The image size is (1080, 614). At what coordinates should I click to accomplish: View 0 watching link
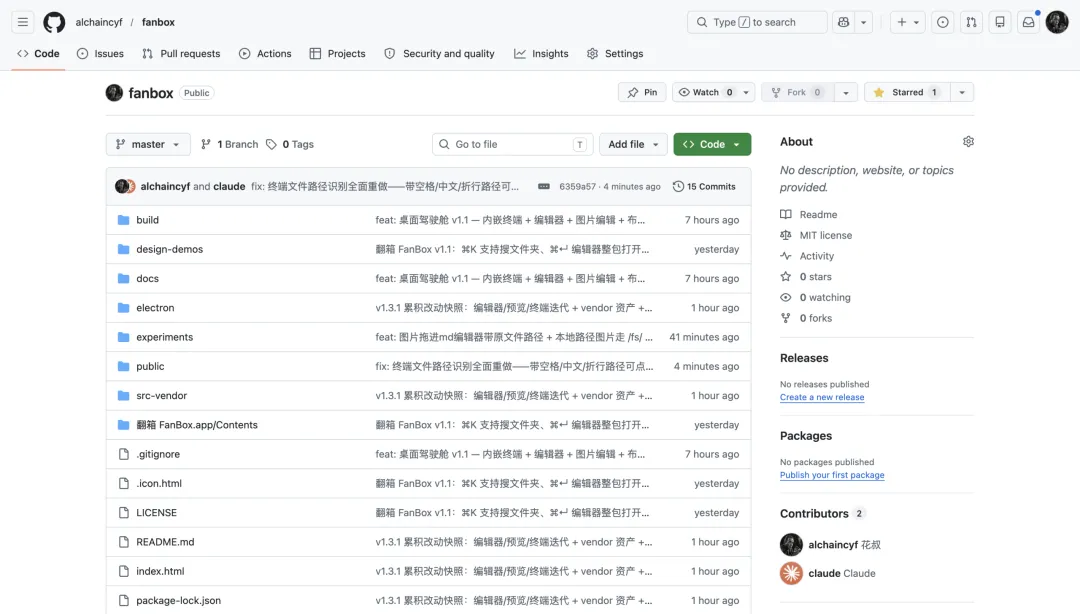(x=816, y=297)
